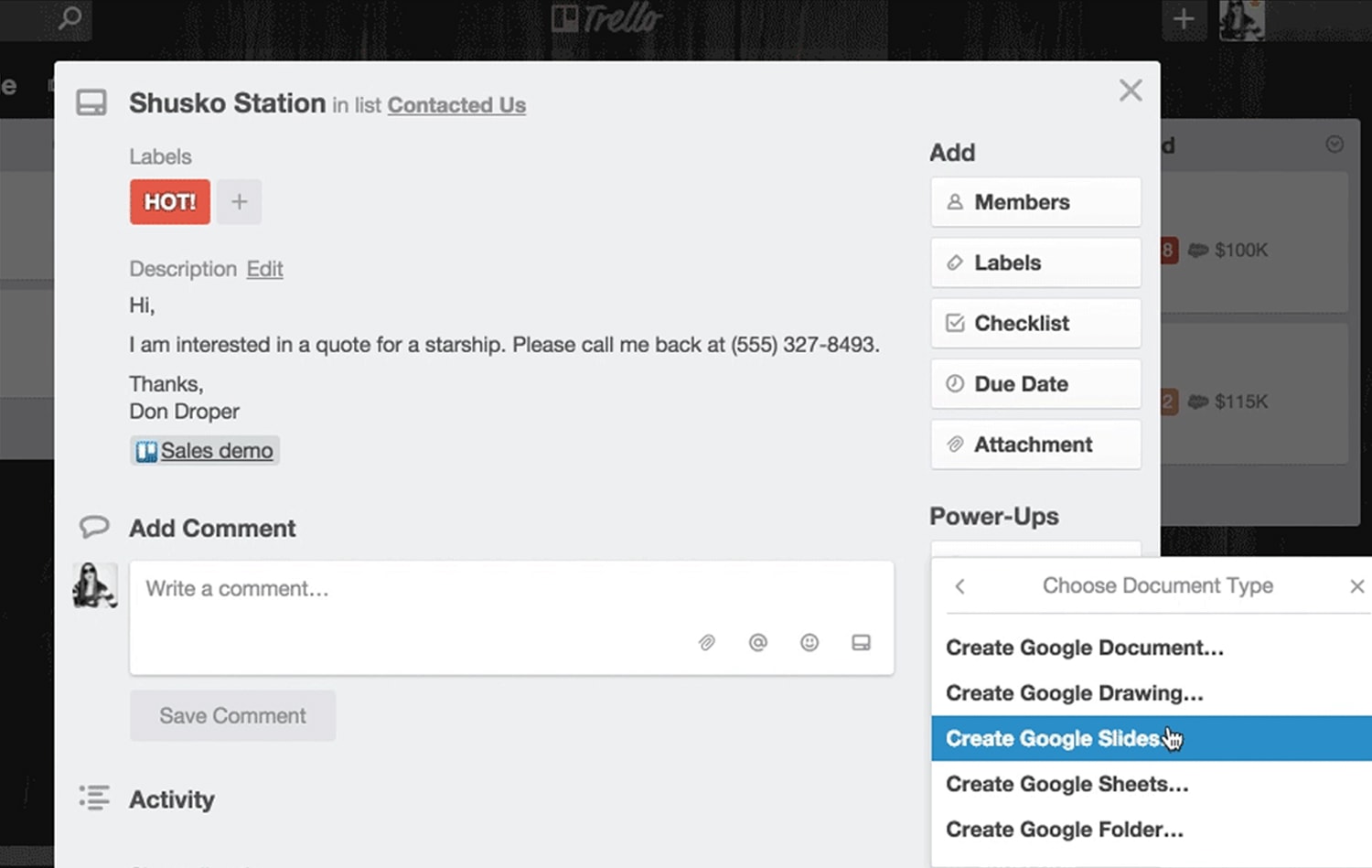This screenshot has width=1372, height=868.
Task: Insert an emoji into the comment
Action: [x=809, y=643]
